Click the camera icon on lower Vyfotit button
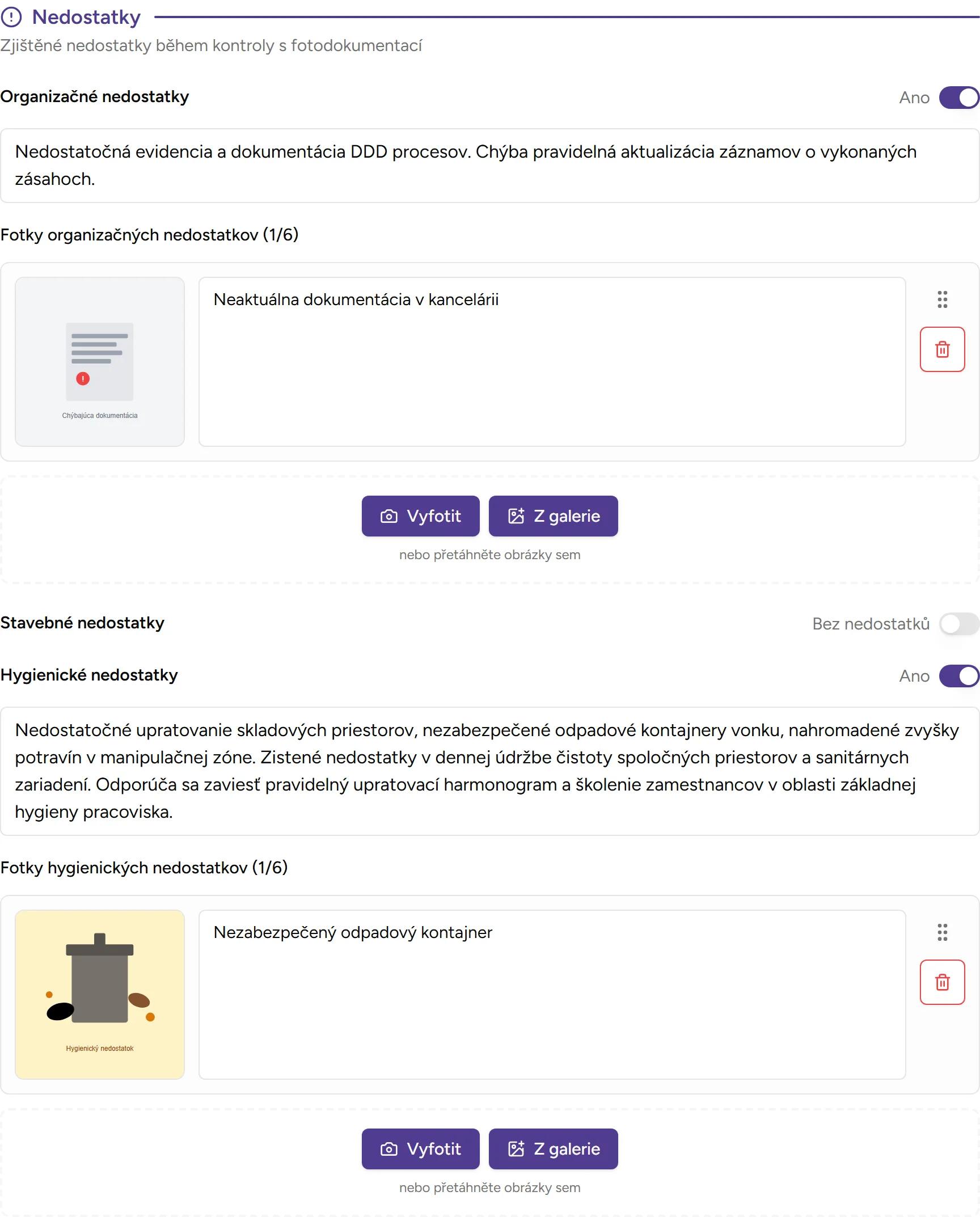980x1217 pixels. click(388, 1149)
